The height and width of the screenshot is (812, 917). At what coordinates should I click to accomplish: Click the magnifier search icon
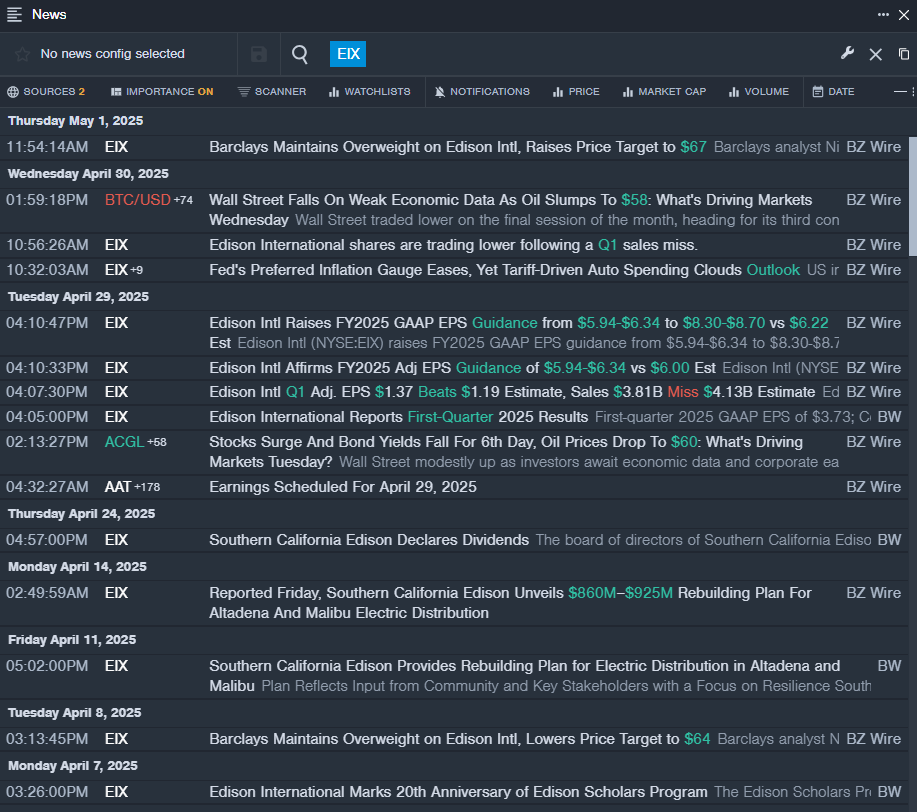click(x=300, y=54)
